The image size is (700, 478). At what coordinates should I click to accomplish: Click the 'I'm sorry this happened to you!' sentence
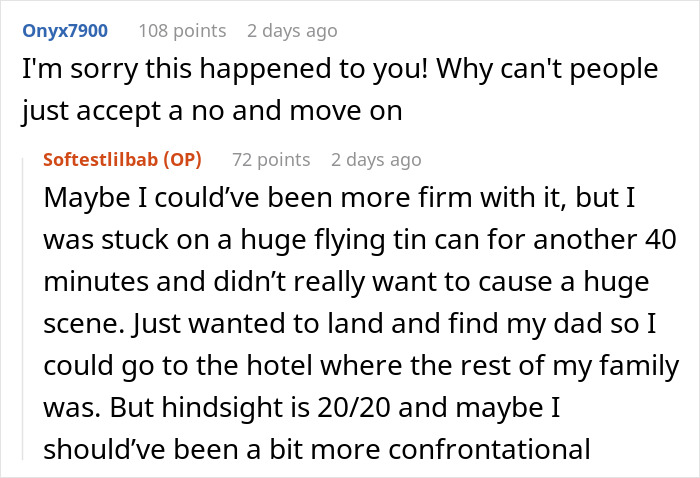tap(225, 69)
